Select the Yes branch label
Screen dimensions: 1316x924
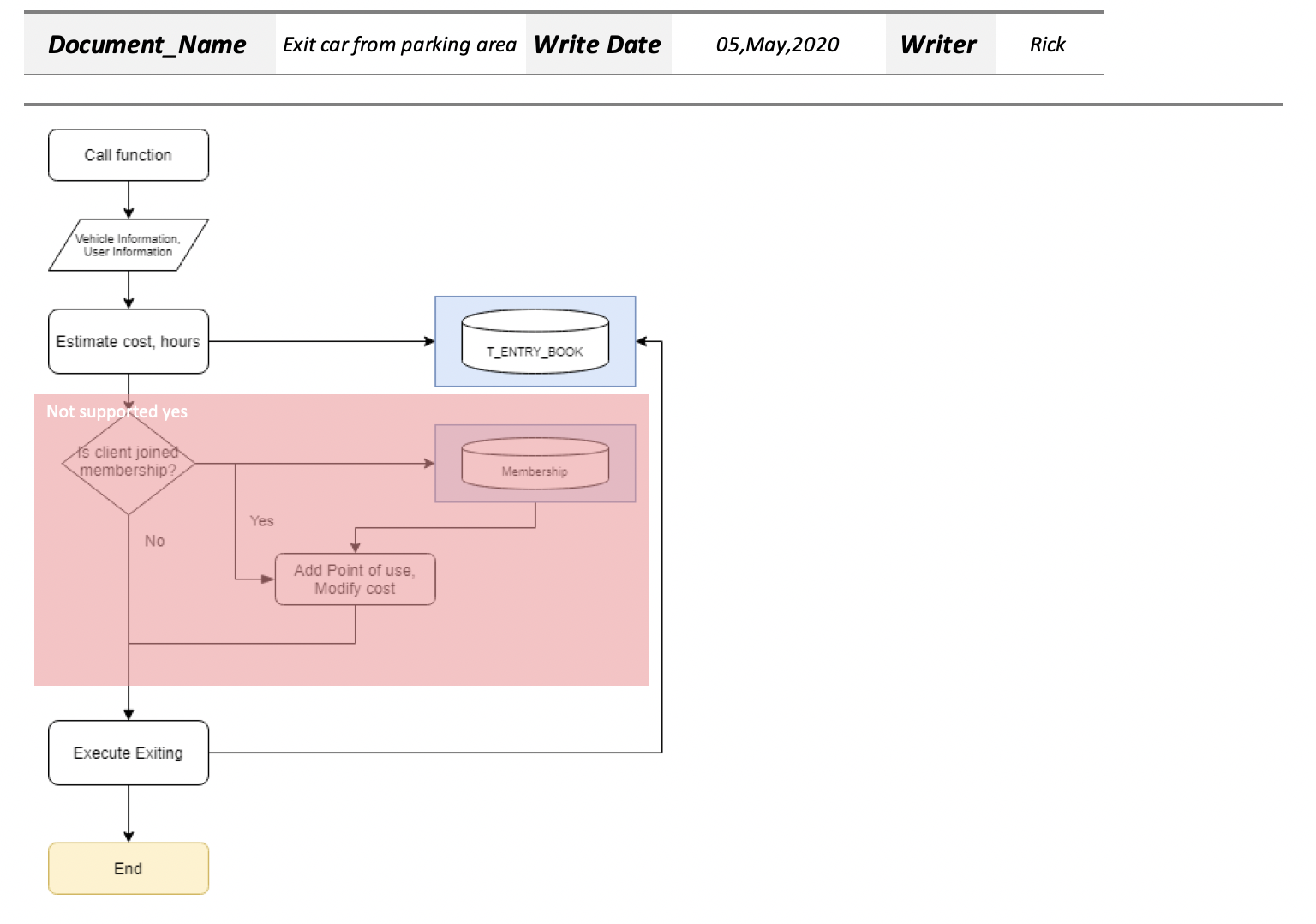(260, 521)
